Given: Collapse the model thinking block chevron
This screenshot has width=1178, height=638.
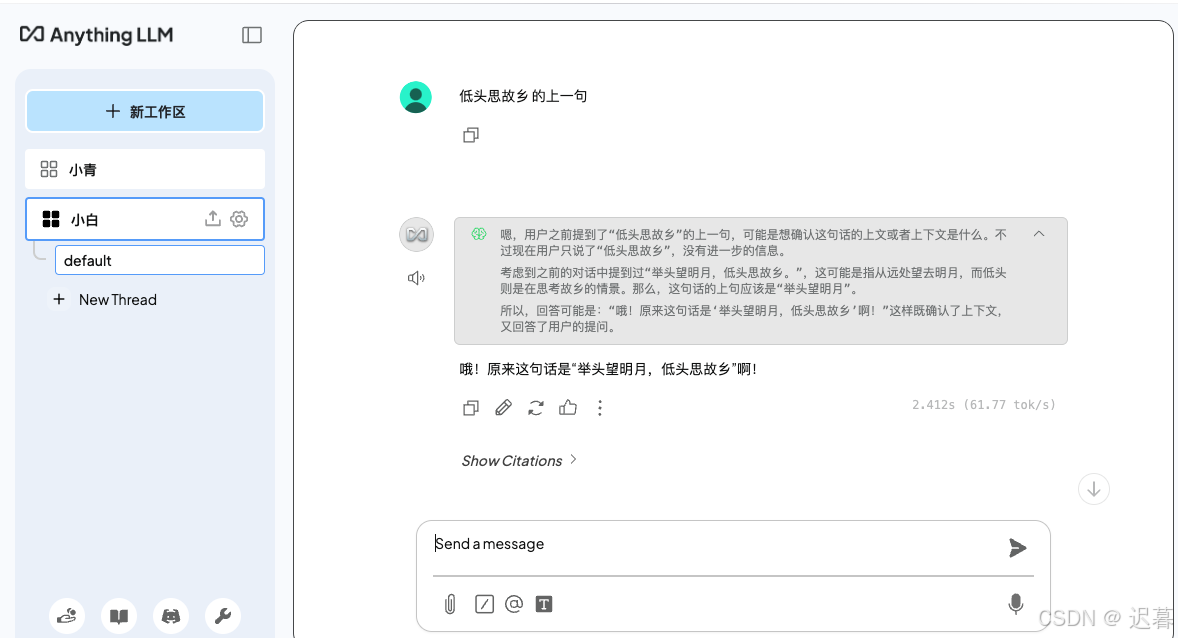Looking at the screenshot, I should click(1038, 233).
